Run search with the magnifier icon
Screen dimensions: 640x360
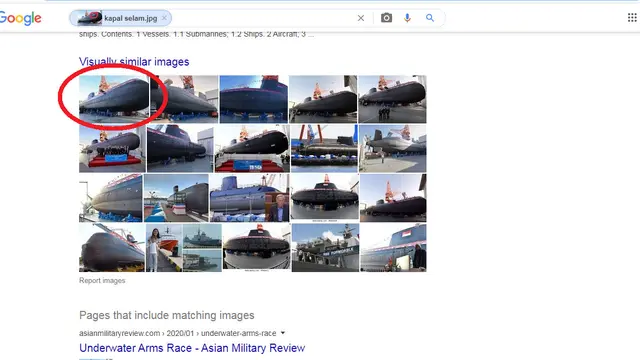(430, 18)
